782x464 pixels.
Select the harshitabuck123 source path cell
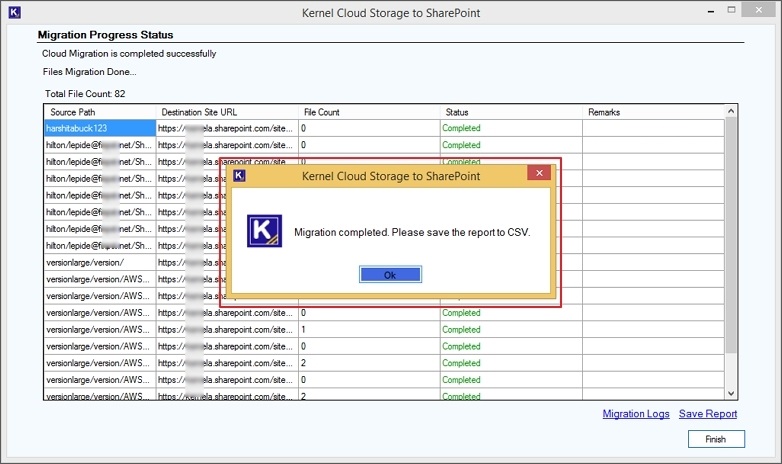pos(100,128)
